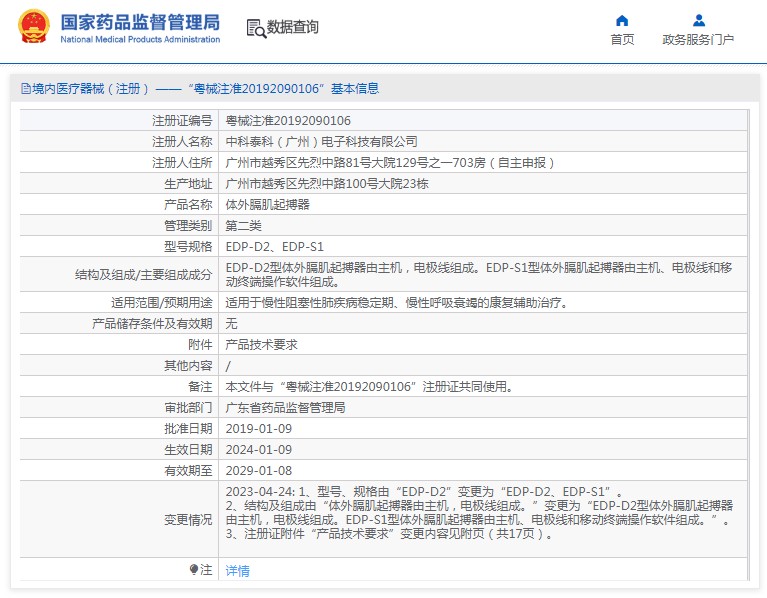767x598 pixels.
Task: Select the 注册证编号 label cell
Action: [182, 120]
